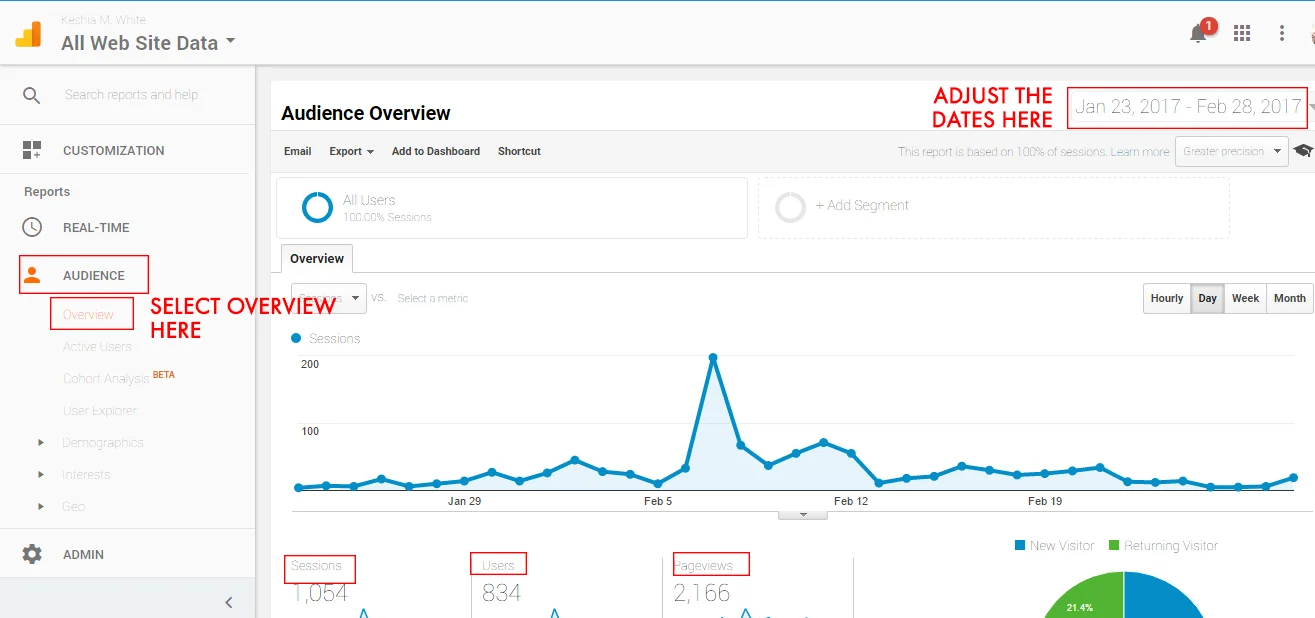1315x618 pixels.
Task: Click the New Visitor blue legend swatch
Action: coord(1020,545)
